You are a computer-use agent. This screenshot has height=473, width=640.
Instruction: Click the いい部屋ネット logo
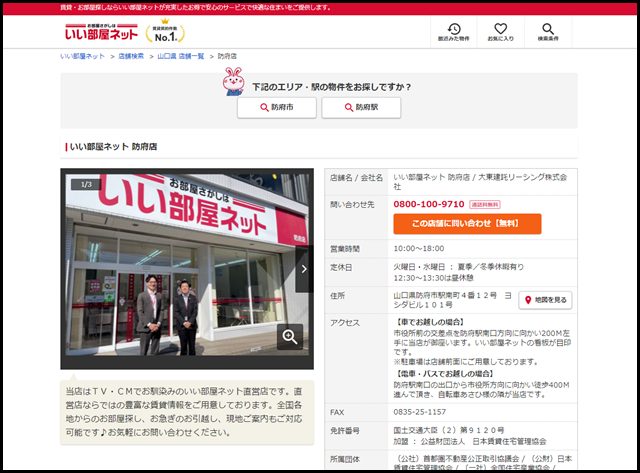101,32
